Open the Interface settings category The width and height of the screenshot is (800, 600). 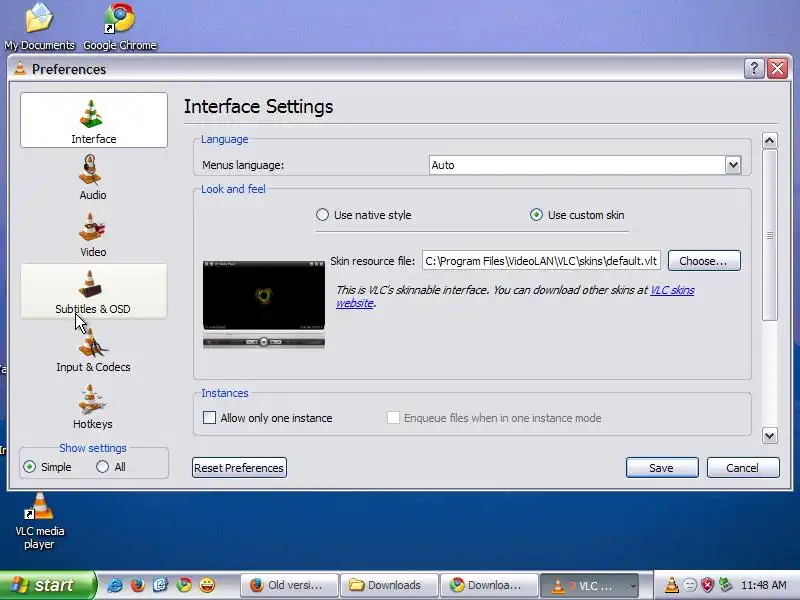[x=94, y=120]
